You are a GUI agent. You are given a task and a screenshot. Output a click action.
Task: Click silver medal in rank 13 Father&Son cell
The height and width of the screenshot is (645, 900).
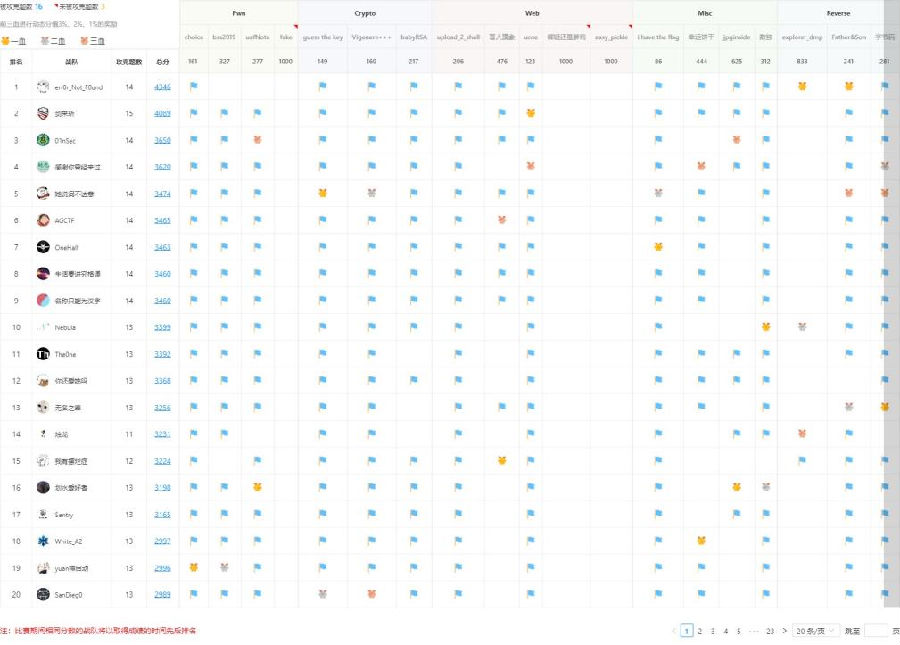coord(849,406)
